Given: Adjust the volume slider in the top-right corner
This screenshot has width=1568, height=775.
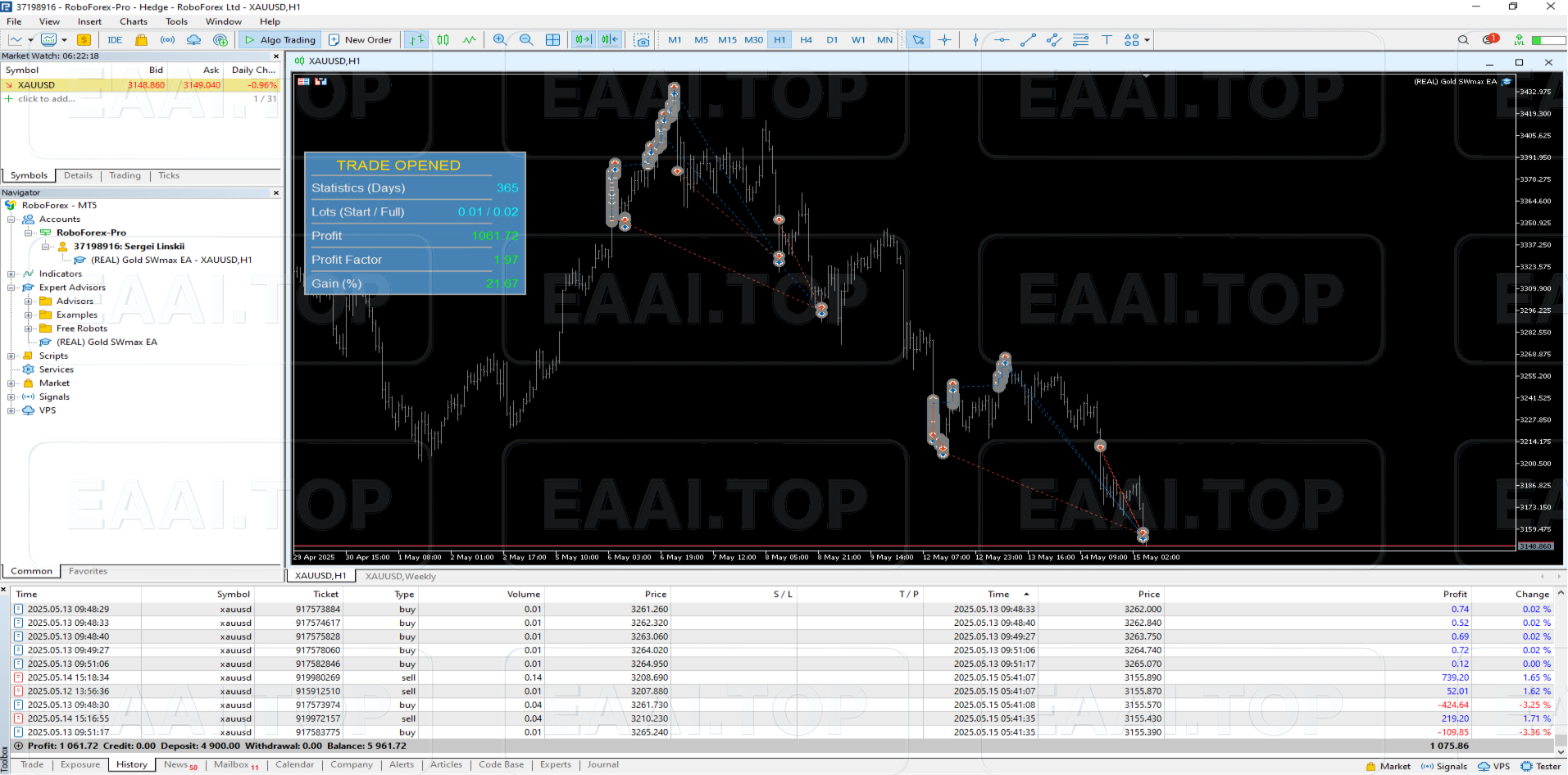Looking at the screenshot, I should click(x=1548, y=39).
